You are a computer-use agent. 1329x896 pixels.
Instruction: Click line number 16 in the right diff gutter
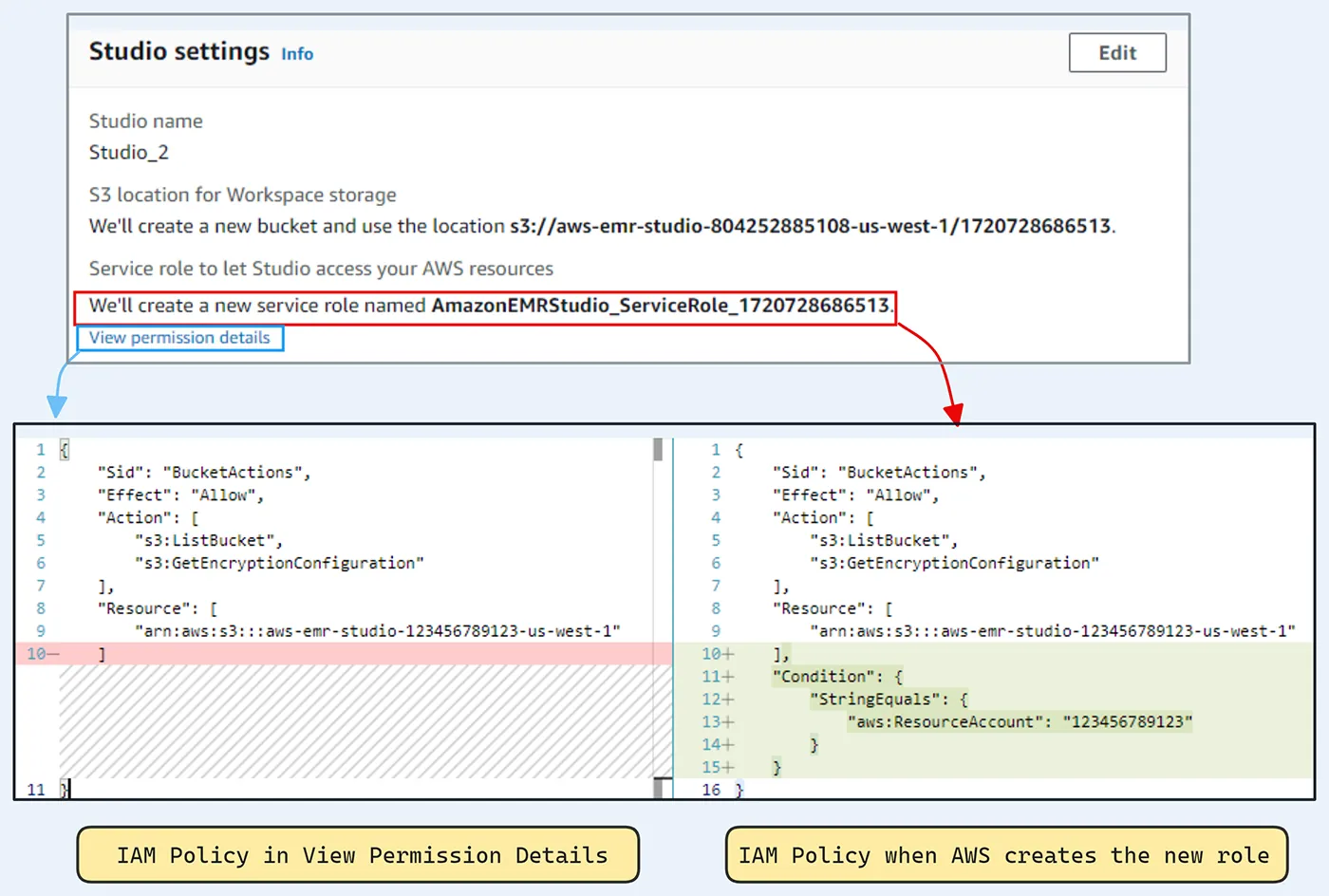tap(711, 790)
